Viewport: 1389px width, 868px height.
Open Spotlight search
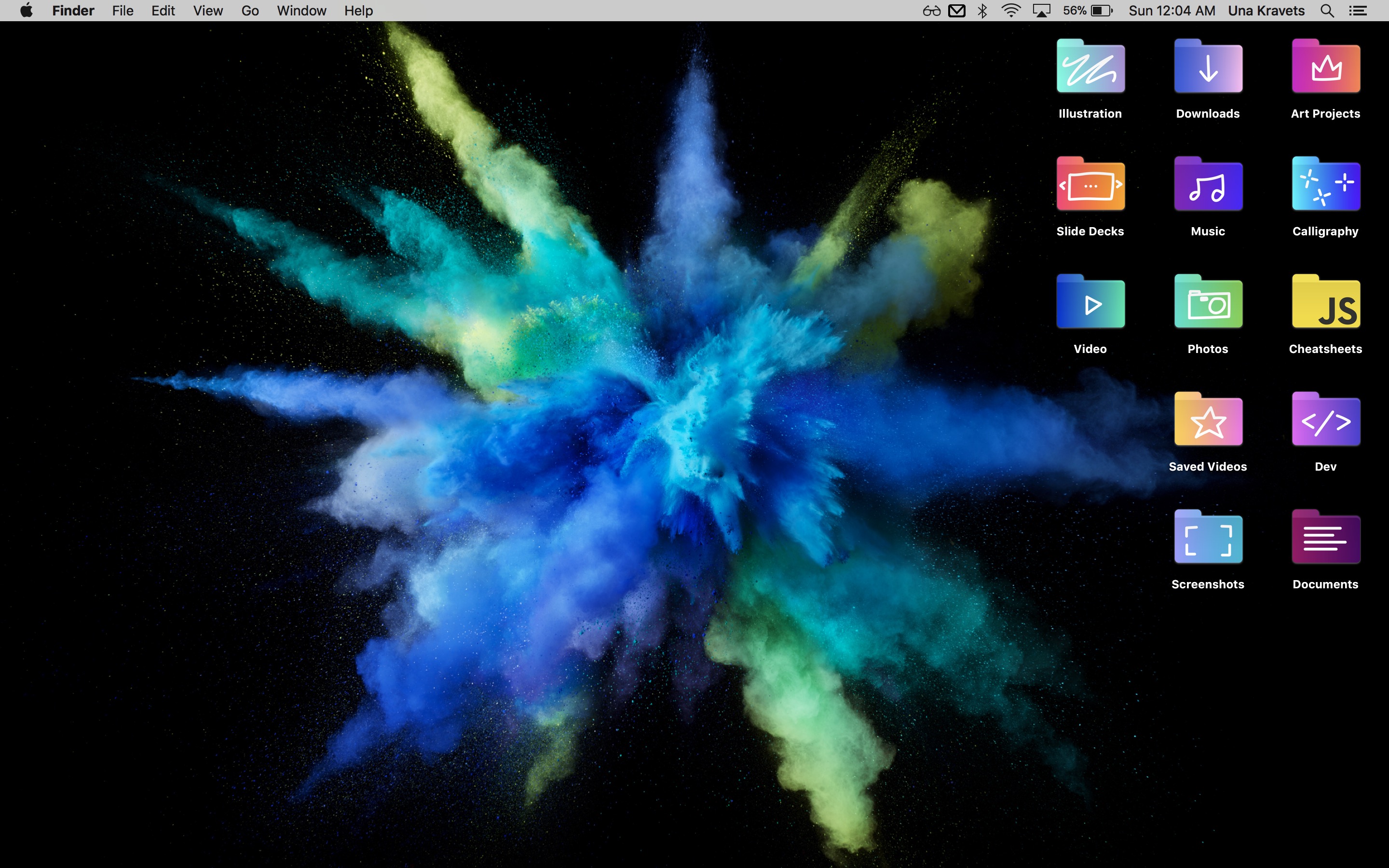1326,10
